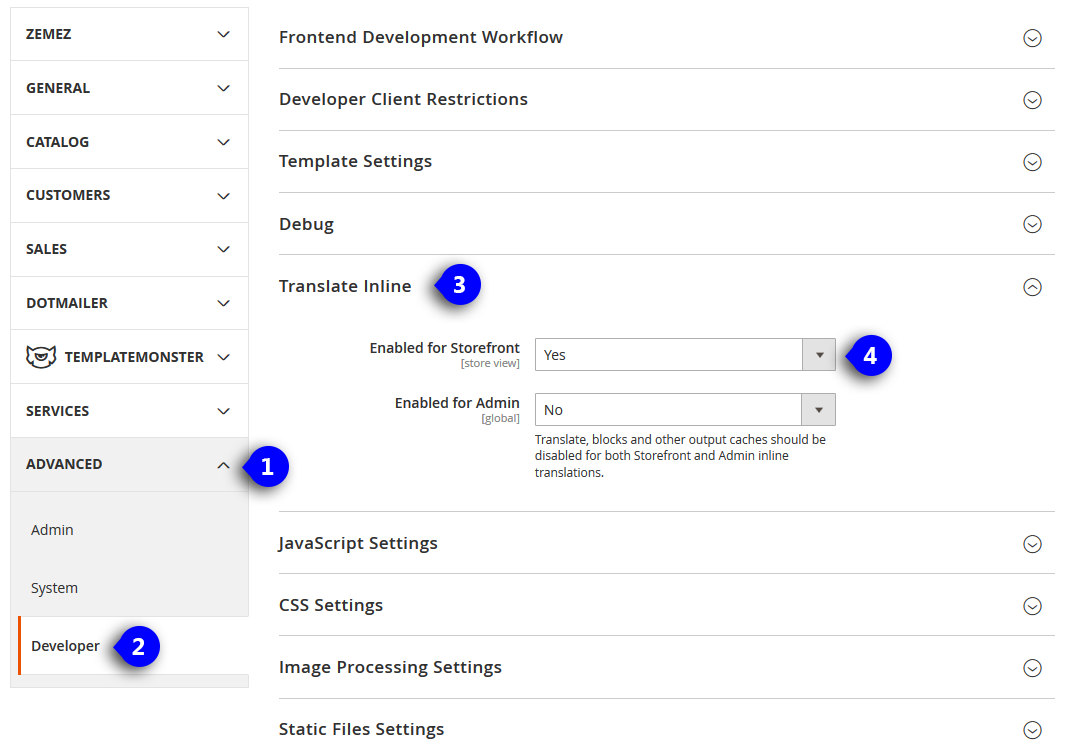The image size is (1070, 751).
Task: Expand JavaScript Settings via its circle arrow
Action: [1032, 544]
